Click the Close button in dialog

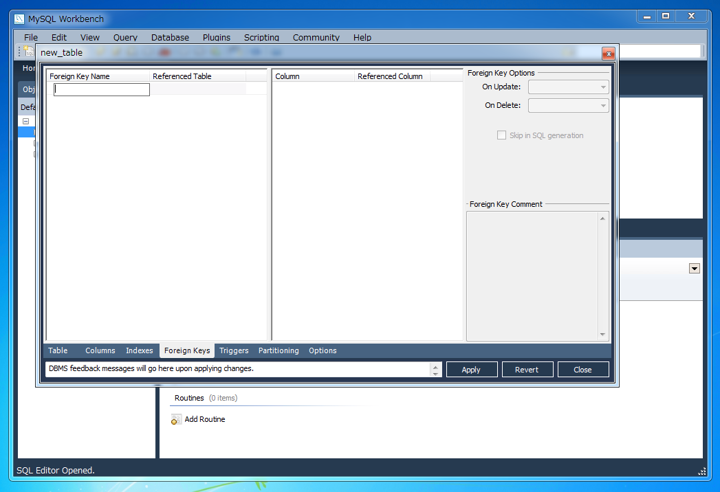[x=583, y=370]
